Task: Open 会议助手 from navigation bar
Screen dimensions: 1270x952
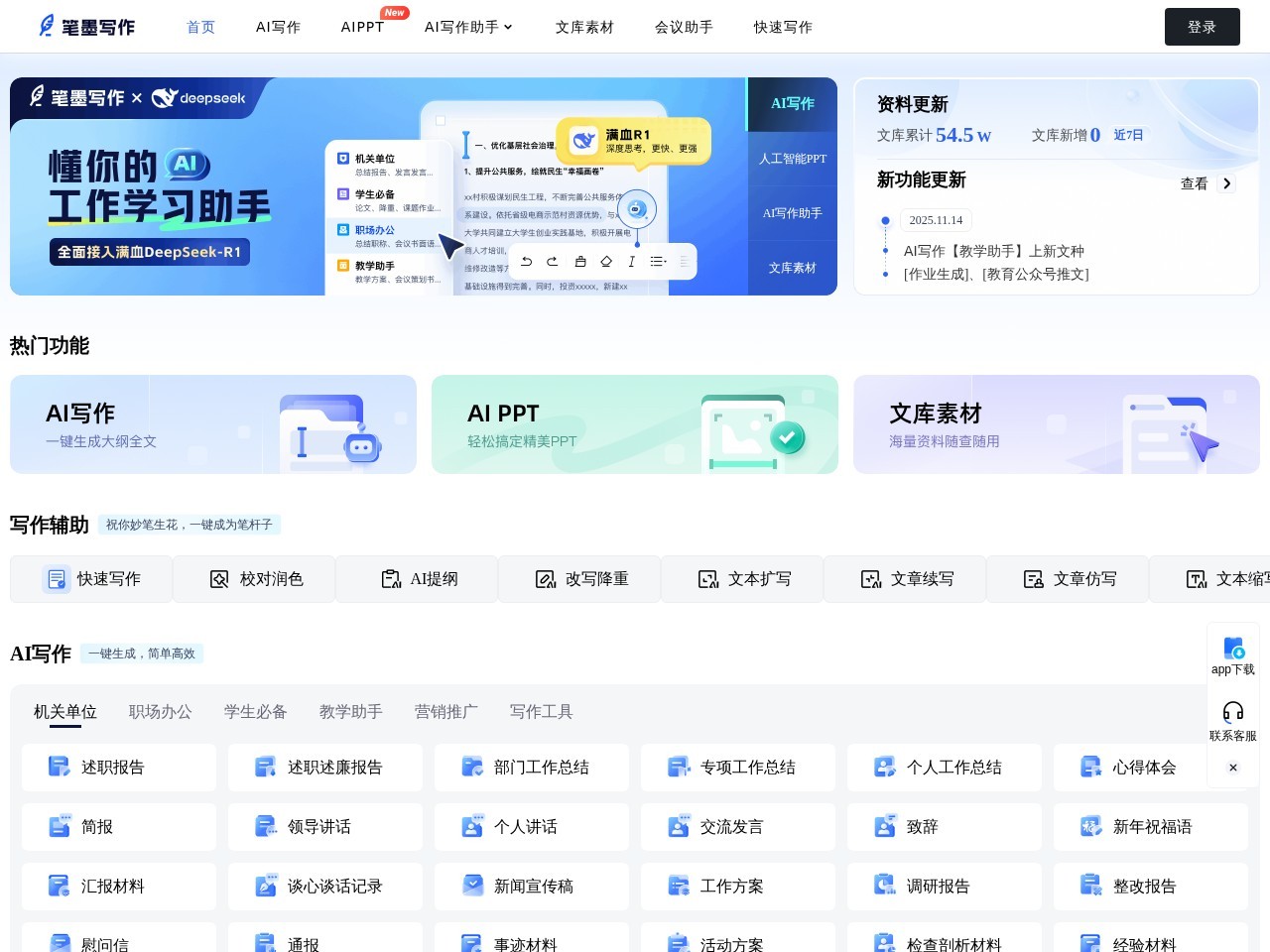Action: coord(684,27)
